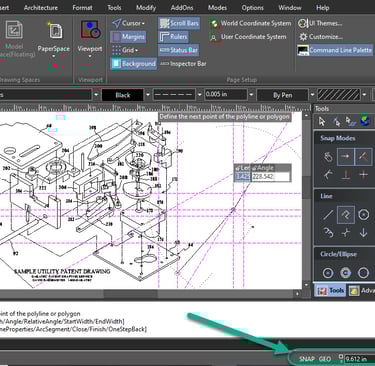Toggle Rulers visibility
This screenshot has width=375, height=366.
pos(173,37)
